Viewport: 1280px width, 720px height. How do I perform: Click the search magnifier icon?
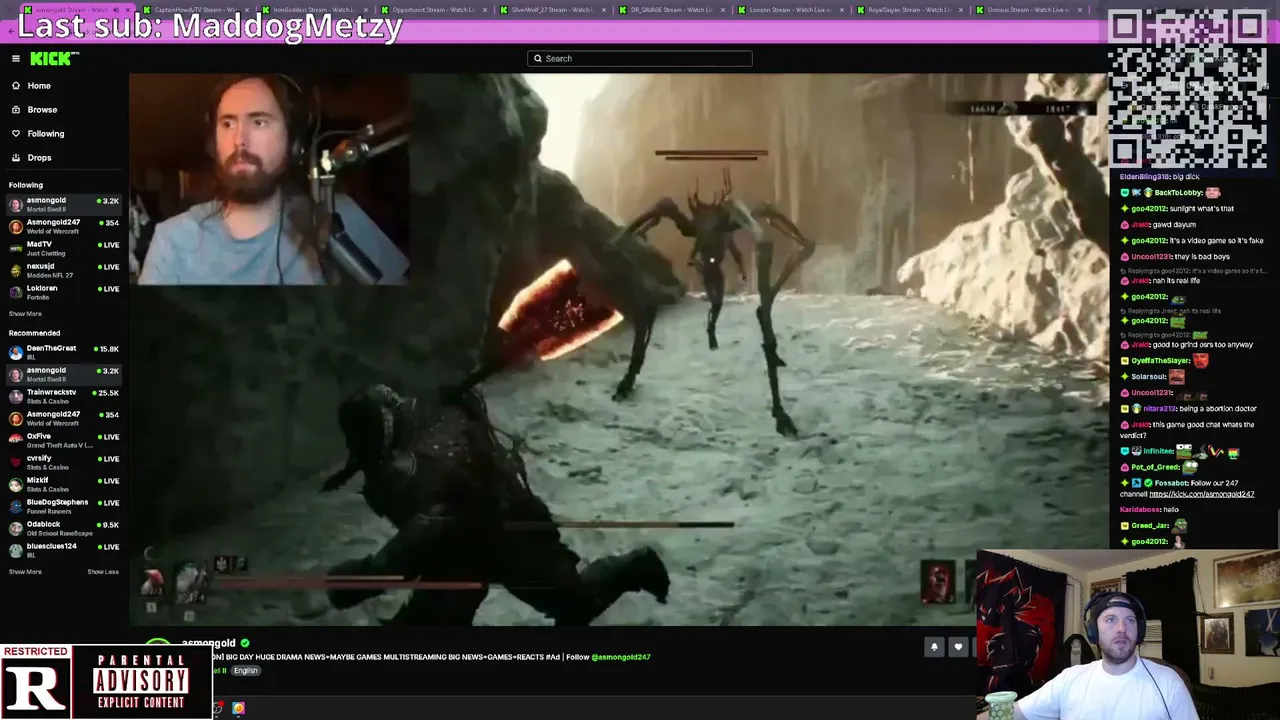(x=538, y=59)
